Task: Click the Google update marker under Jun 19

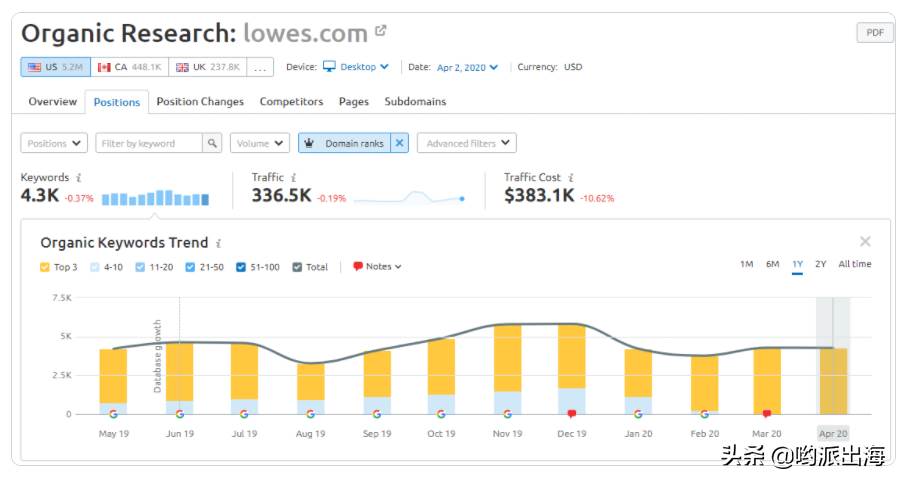Action: 179,414
